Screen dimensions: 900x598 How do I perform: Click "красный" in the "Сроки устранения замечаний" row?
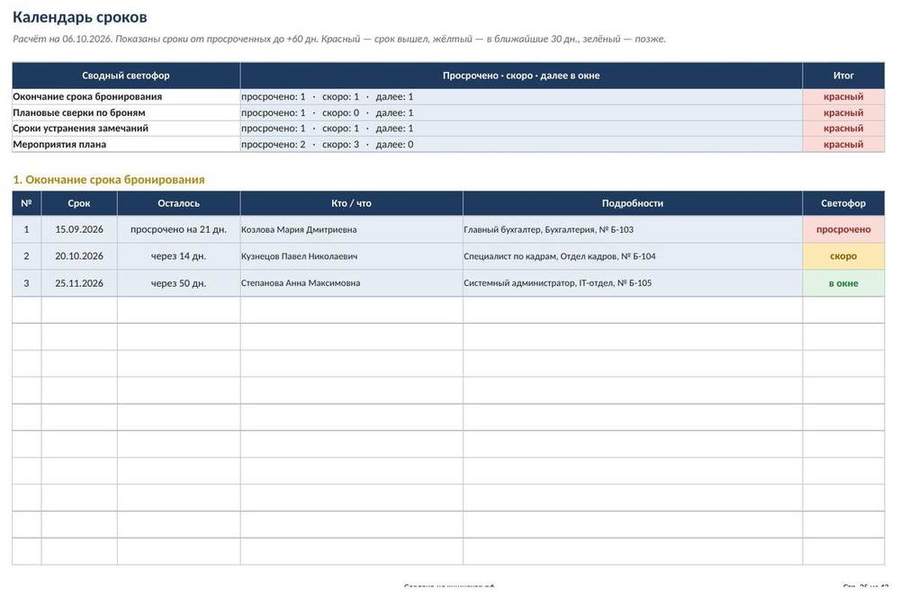click(843, 128)
